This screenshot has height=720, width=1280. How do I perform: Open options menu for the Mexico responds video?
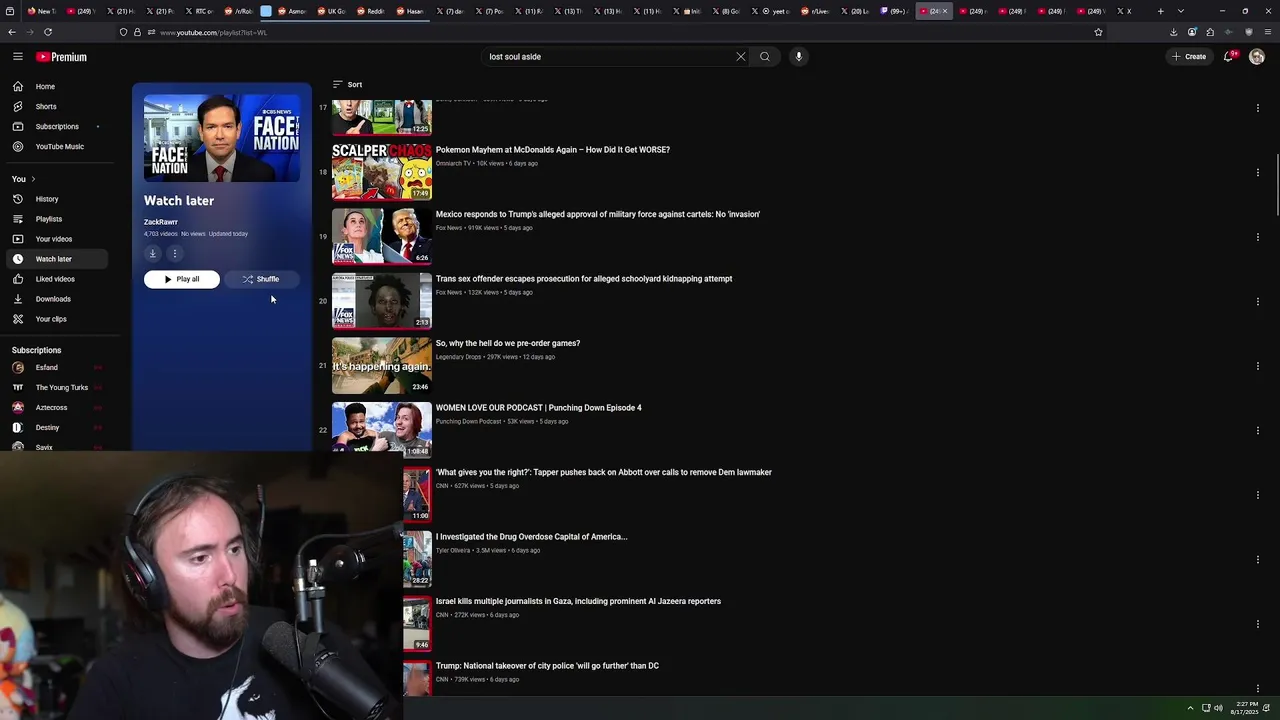pyautogui.click(x=1258, y=237)
